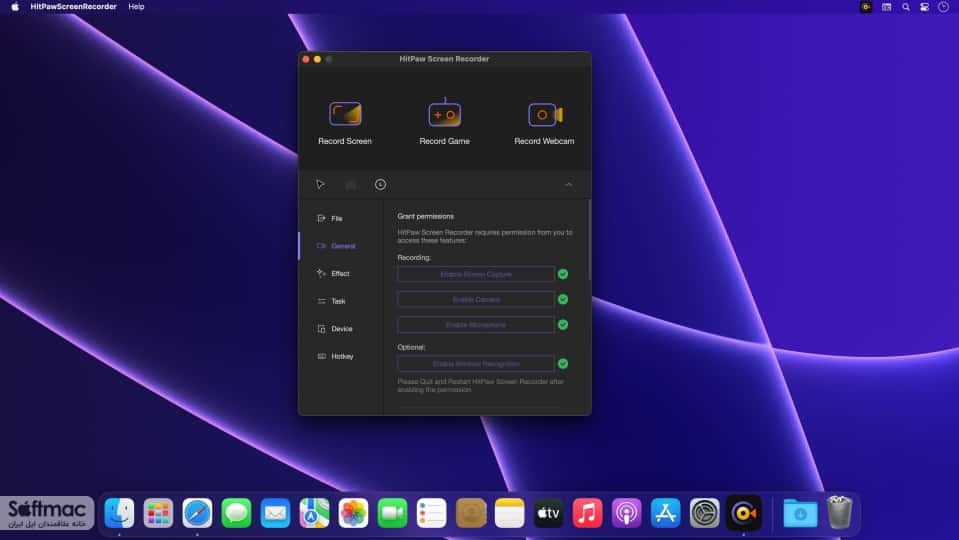This screenshot has height=540, width=959.
Task: Open the Help menu
Action: pyautogui.click(x=136, y=7)
